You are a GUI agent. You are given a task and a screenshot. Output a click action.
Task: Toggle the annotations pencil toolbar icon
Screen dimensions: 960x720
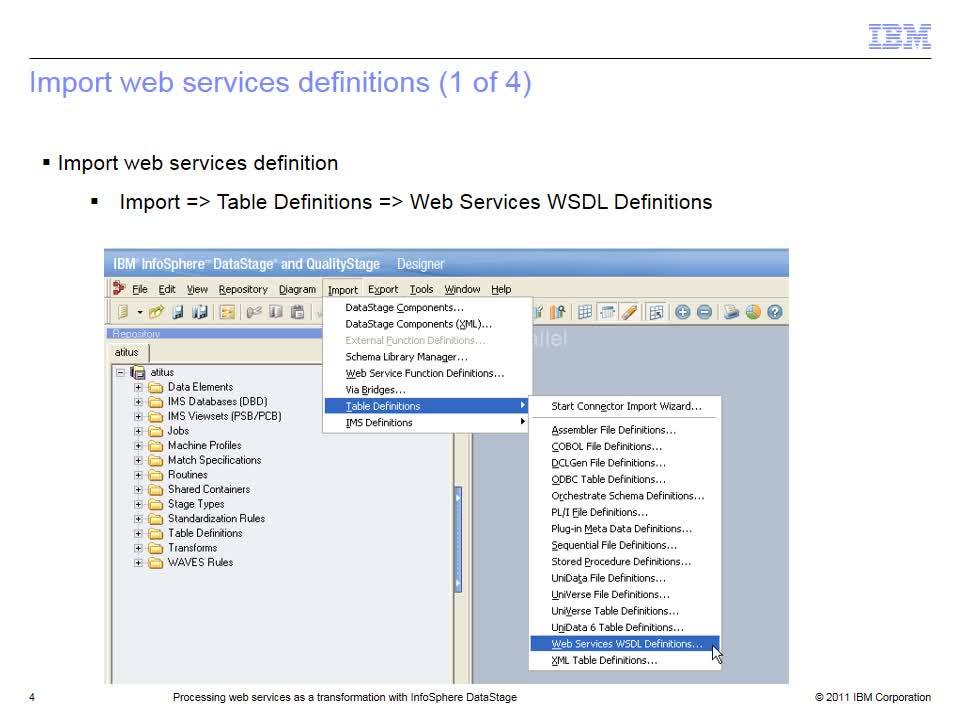[x=629, y=312]
